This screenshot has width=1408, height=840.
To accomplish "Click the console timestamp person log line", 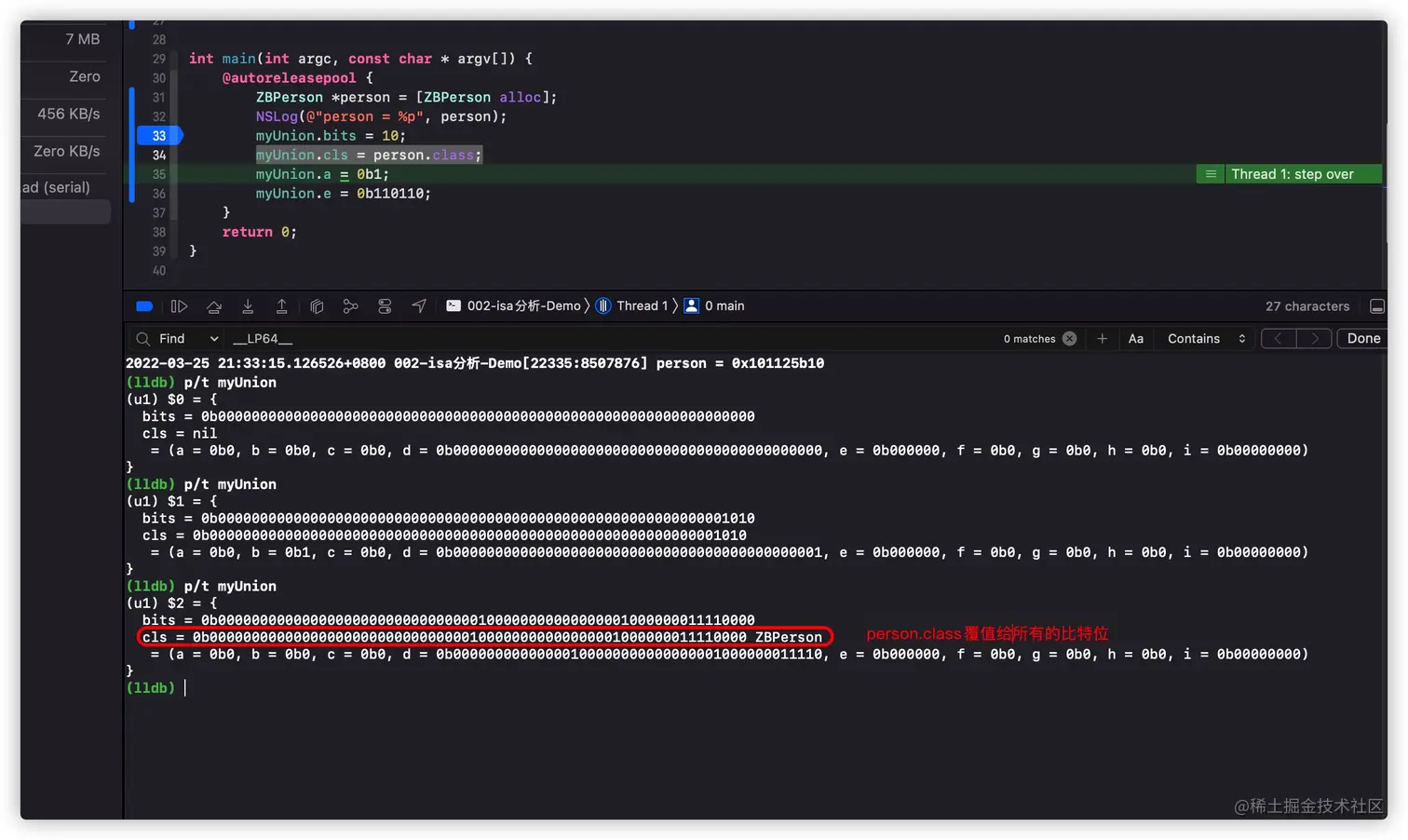I will [475, 363].
